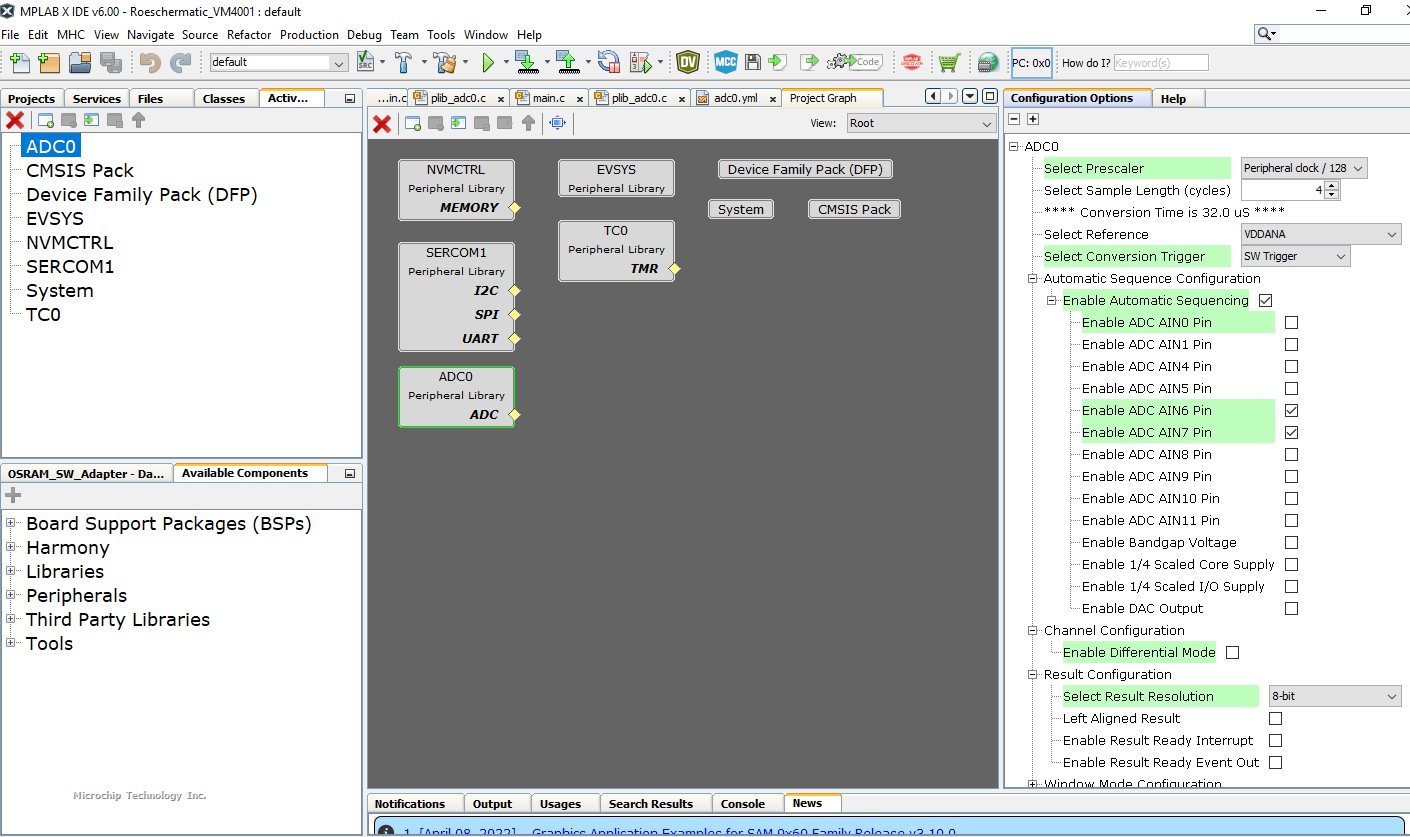Open the MPLAB Discover icon
Image resolution: width=1410 pixels, height=837 pixels.
tap(911, 62)
